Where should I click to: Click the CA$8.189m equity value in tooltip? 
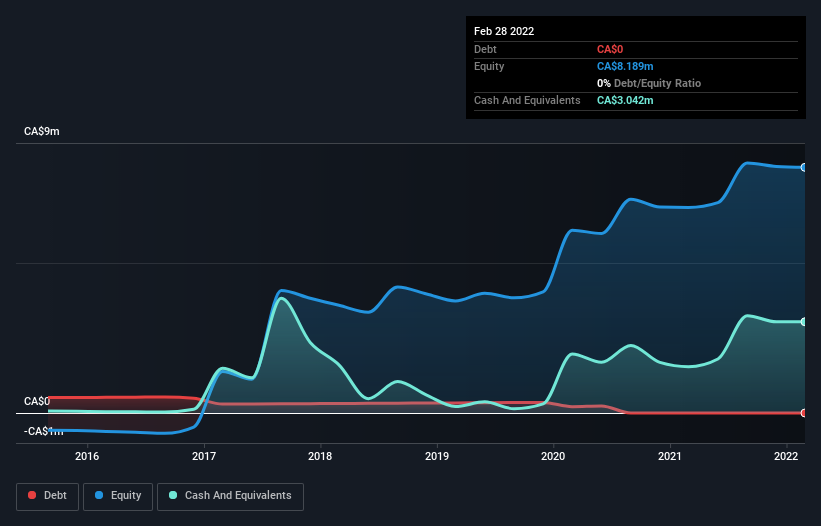coord(625,66)
